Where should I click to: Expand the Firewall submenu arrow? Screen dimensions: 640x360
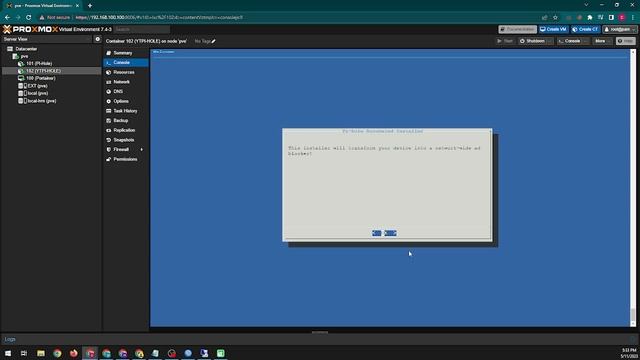142,150
